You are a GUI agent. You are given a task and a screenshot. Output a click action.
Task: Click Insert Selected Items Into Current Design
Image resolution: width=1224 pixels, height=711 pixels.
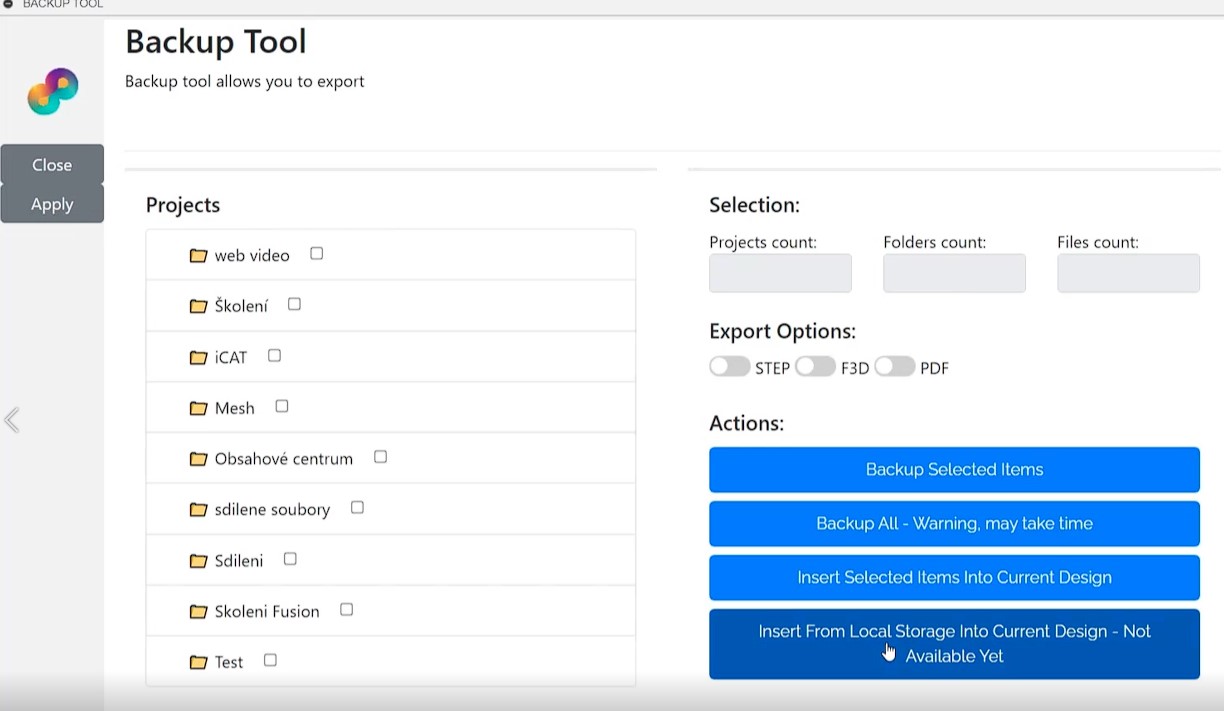(x=954, y=578)
